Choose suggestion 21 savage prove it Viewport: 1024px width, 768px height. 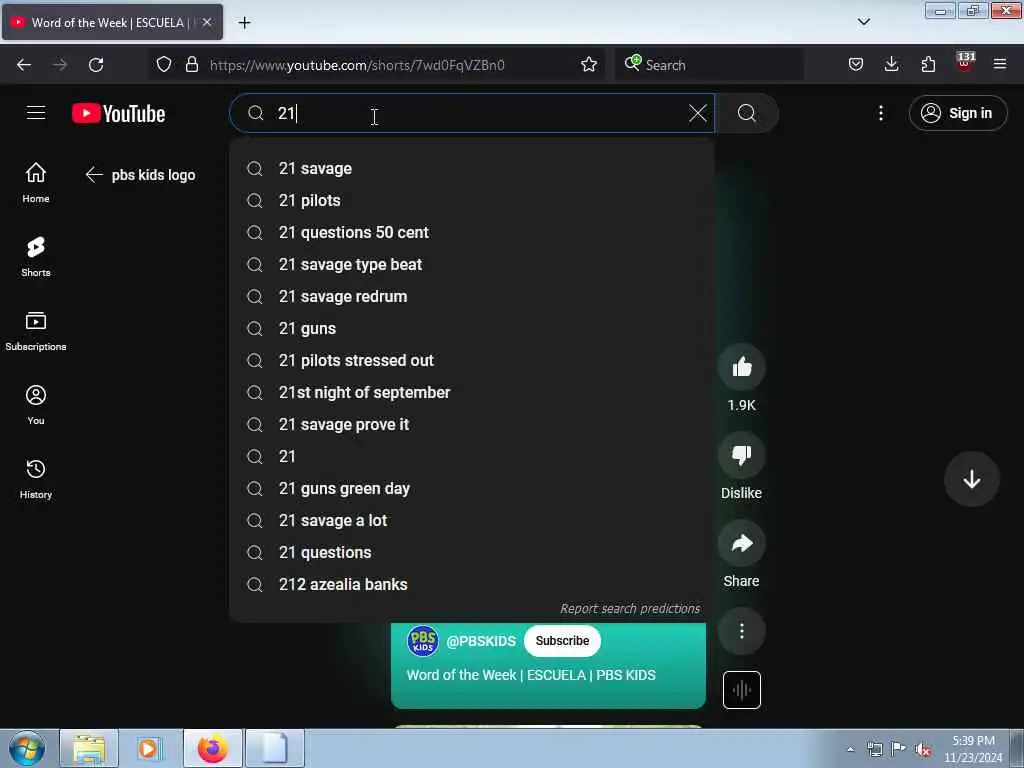[x=472, y=424]
